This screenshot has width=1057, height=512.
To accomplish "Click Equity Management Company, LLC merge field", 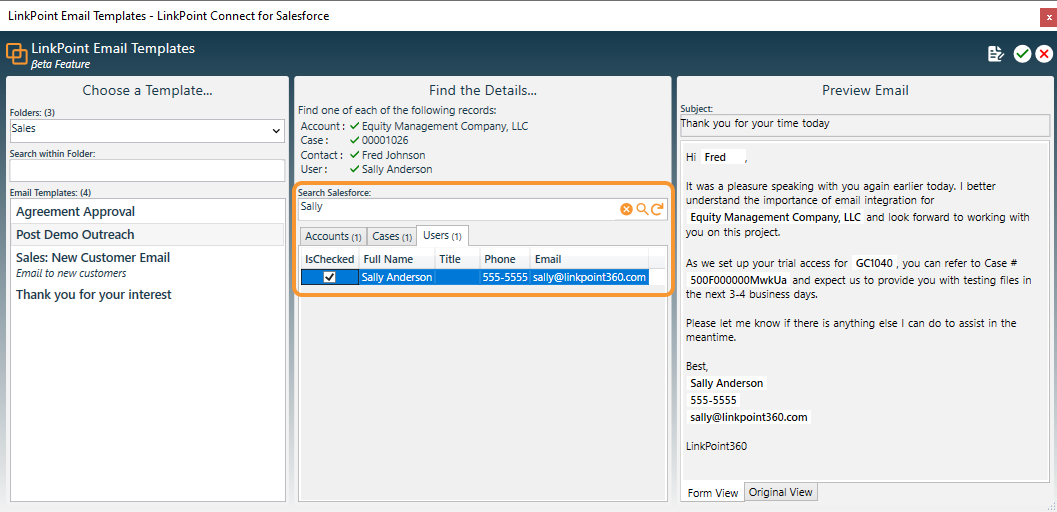I will [775, 218].
